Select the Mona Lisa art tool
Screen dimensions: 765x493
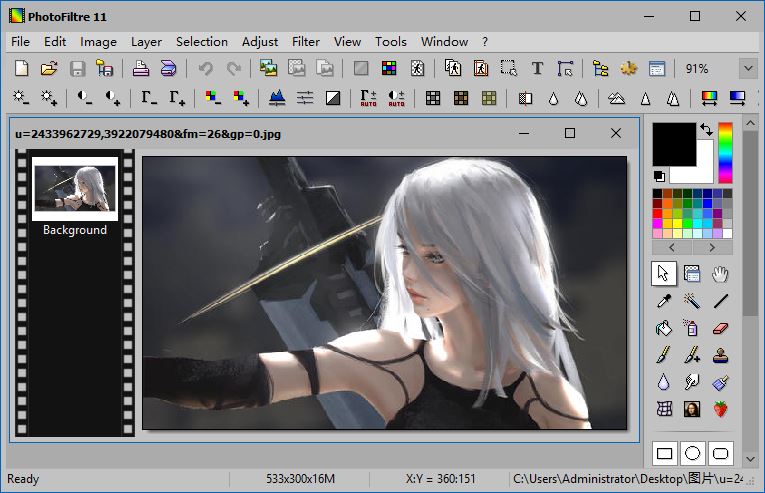(692, 409)
